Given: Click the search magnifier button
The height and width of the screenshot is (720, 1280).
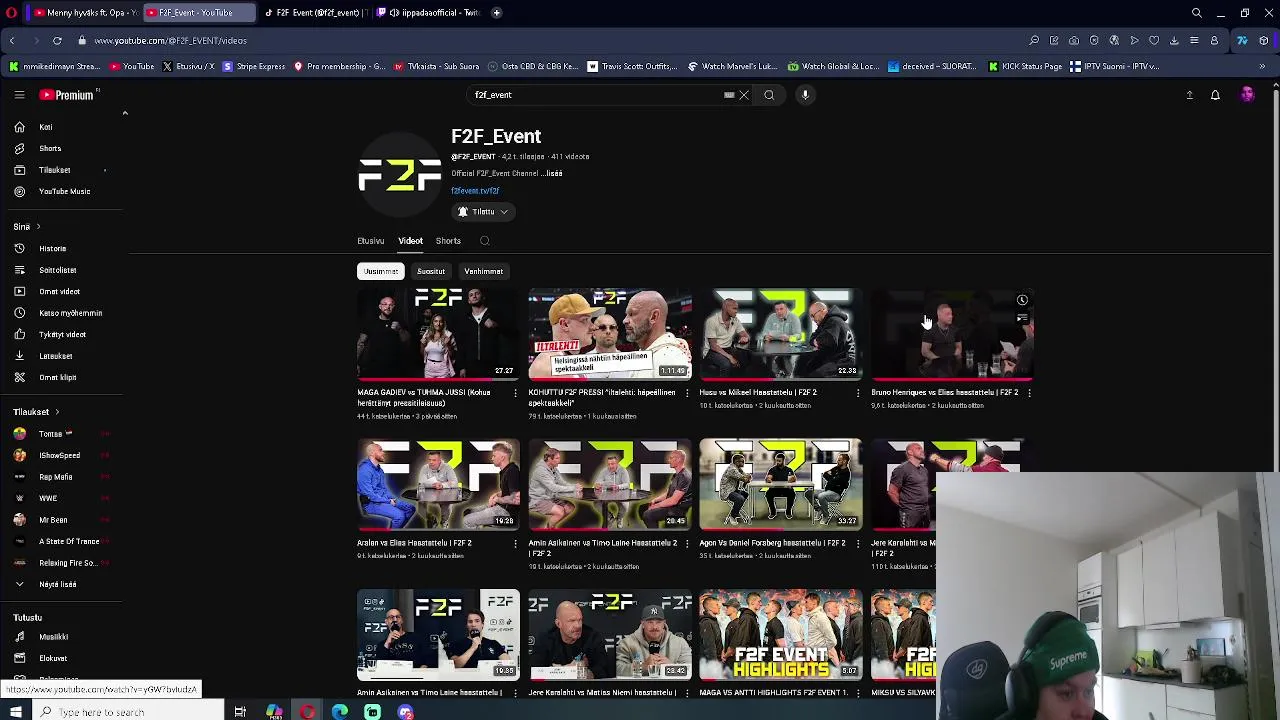Looking at the screenshot, I should (x=769, y=95).
